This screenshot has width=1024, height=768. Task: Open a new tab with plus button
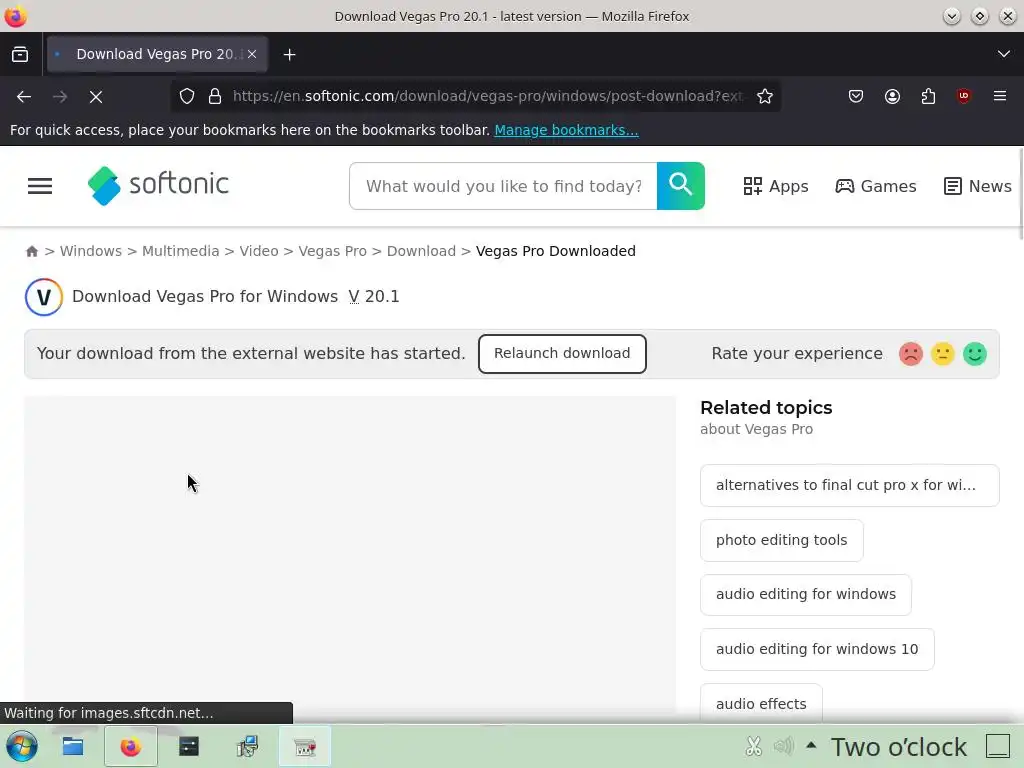point(289,55)
